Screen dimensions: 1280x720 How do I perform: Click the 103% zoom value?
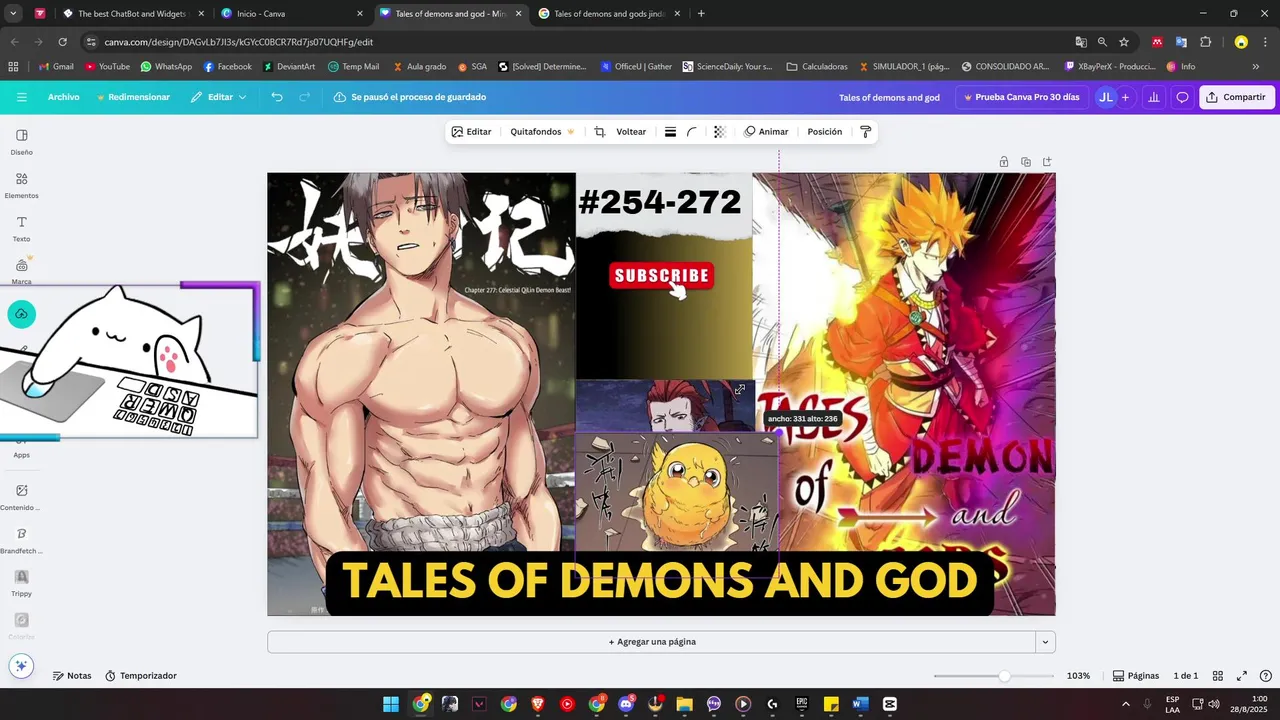click(1078, 676)
